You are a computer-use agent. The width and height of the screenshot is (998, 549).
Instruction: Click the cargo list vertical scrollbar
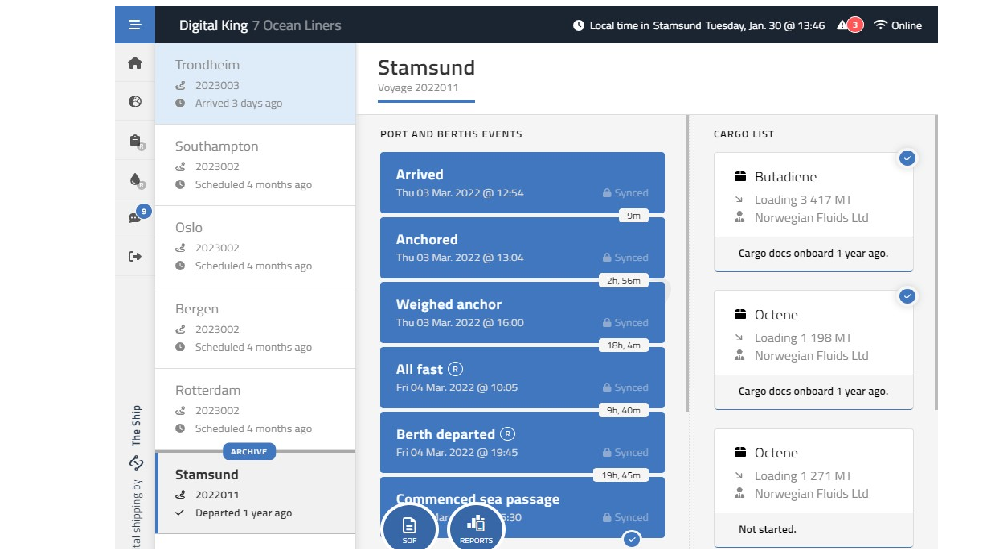[936, 262]
